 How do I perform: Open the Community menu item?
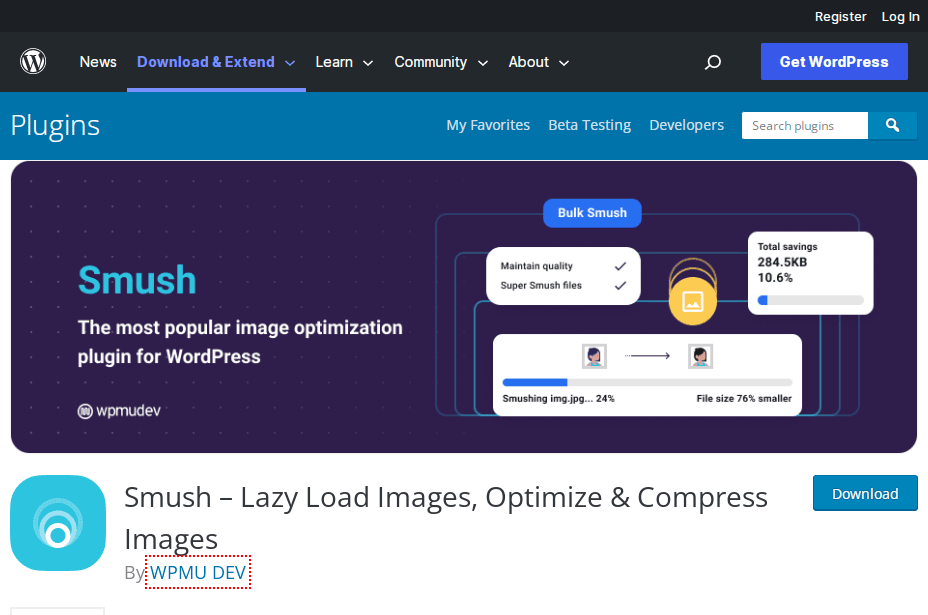point(431,62)
